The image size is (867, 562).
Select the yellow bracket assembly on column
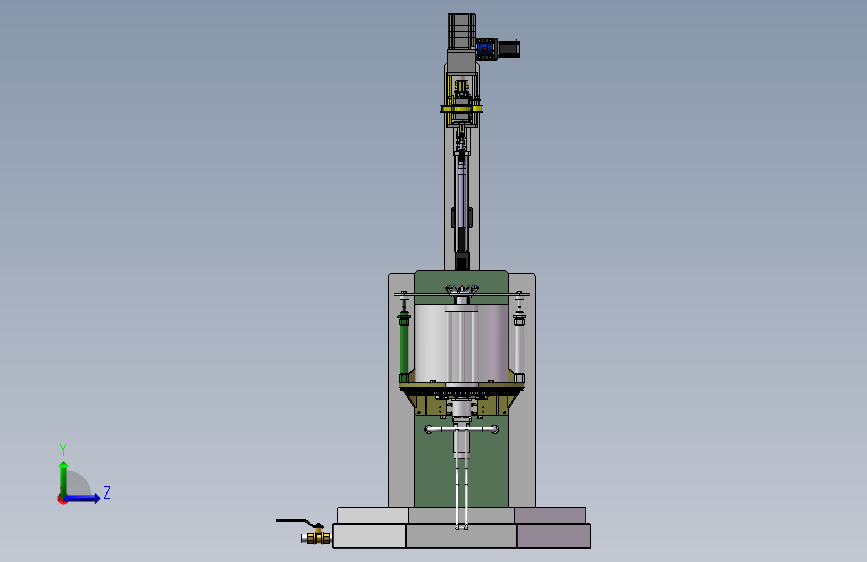[x=461, y=100]
